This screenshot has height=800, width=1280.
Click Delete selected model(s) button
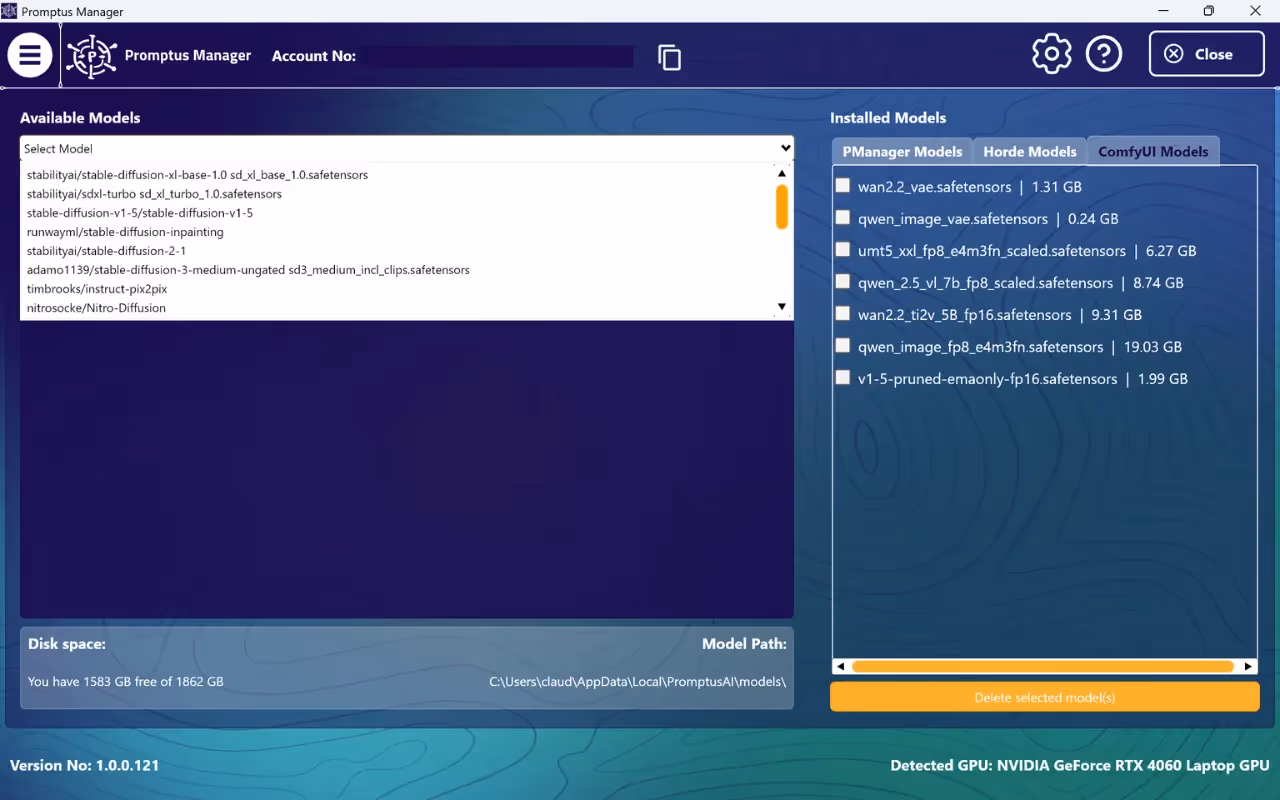click(x=1045, y=697)
